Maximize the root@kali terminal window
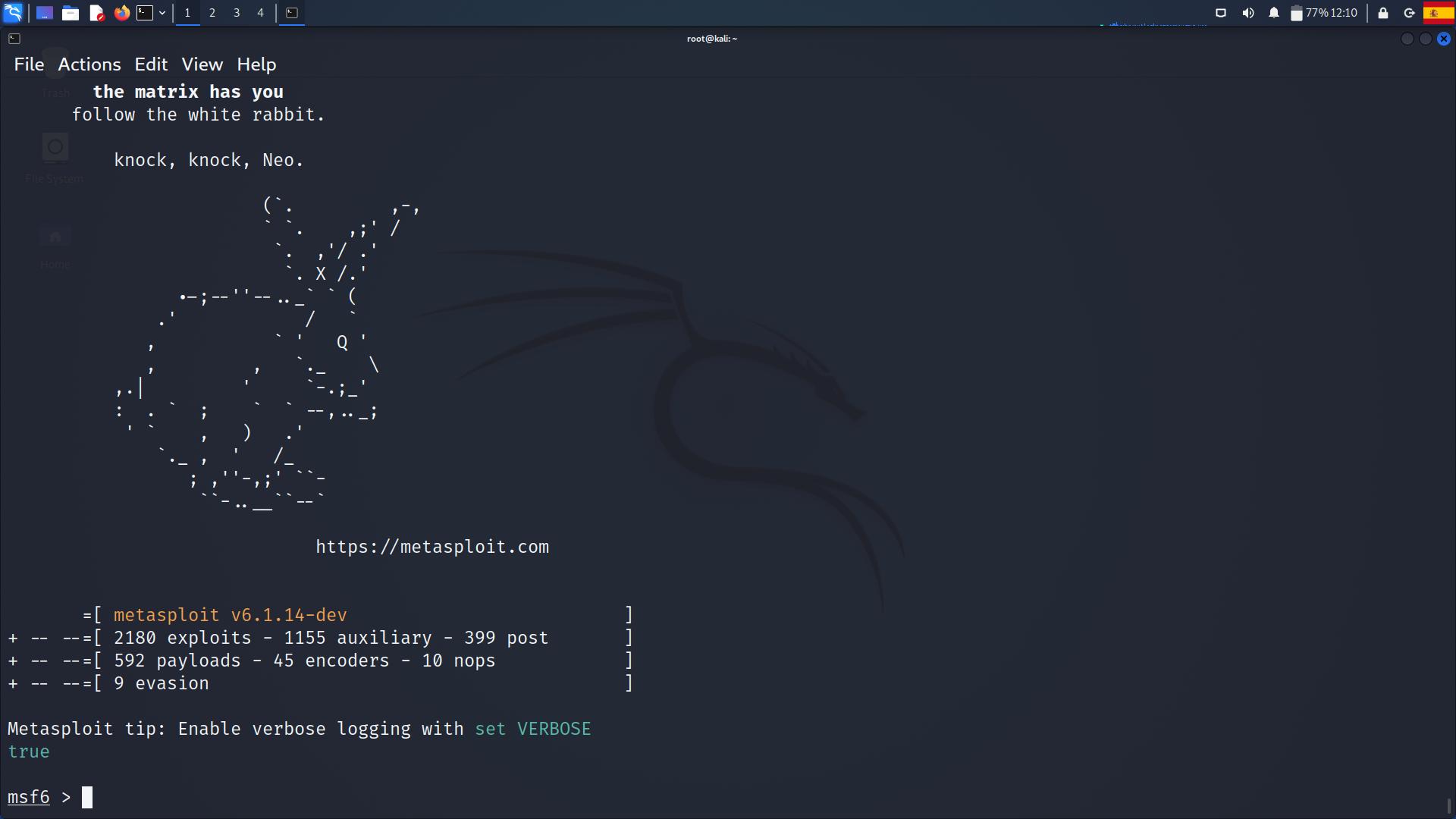This screenshot has width=1456, height=819. [1425, 39]
